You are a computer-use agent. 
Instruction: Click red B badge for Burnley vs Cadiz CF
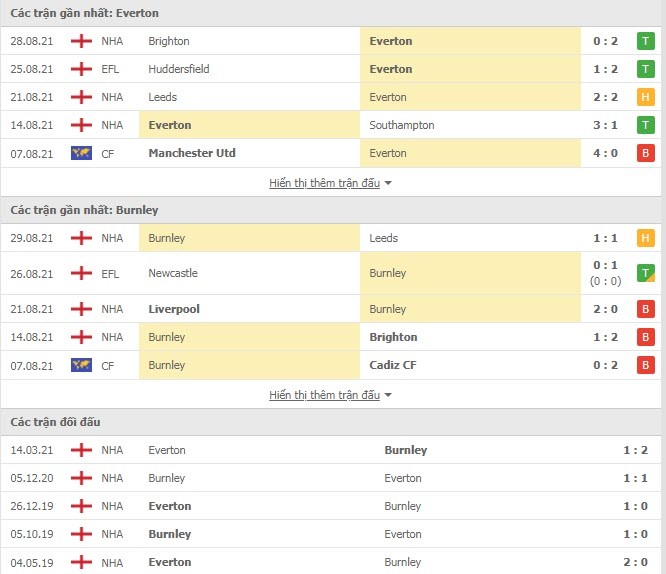tap(646, 365)
